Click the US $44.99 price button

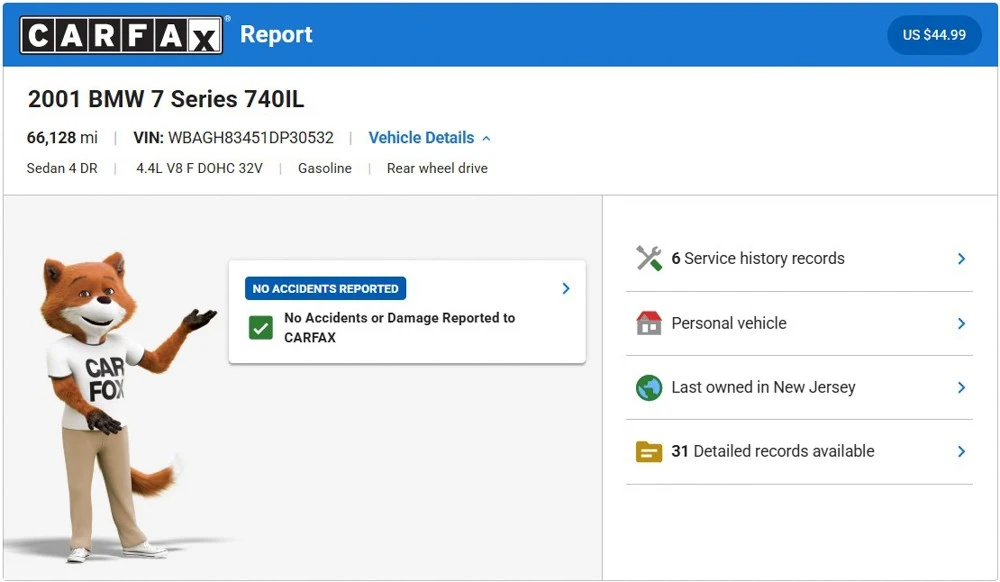click(934, 35)
